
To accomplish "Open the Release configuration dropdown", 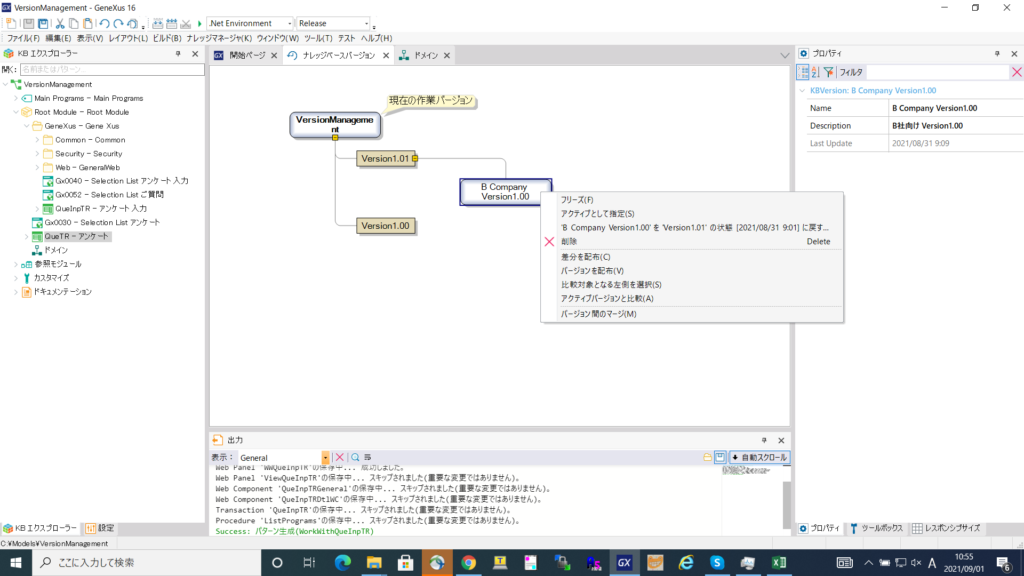I will [366, 24].
